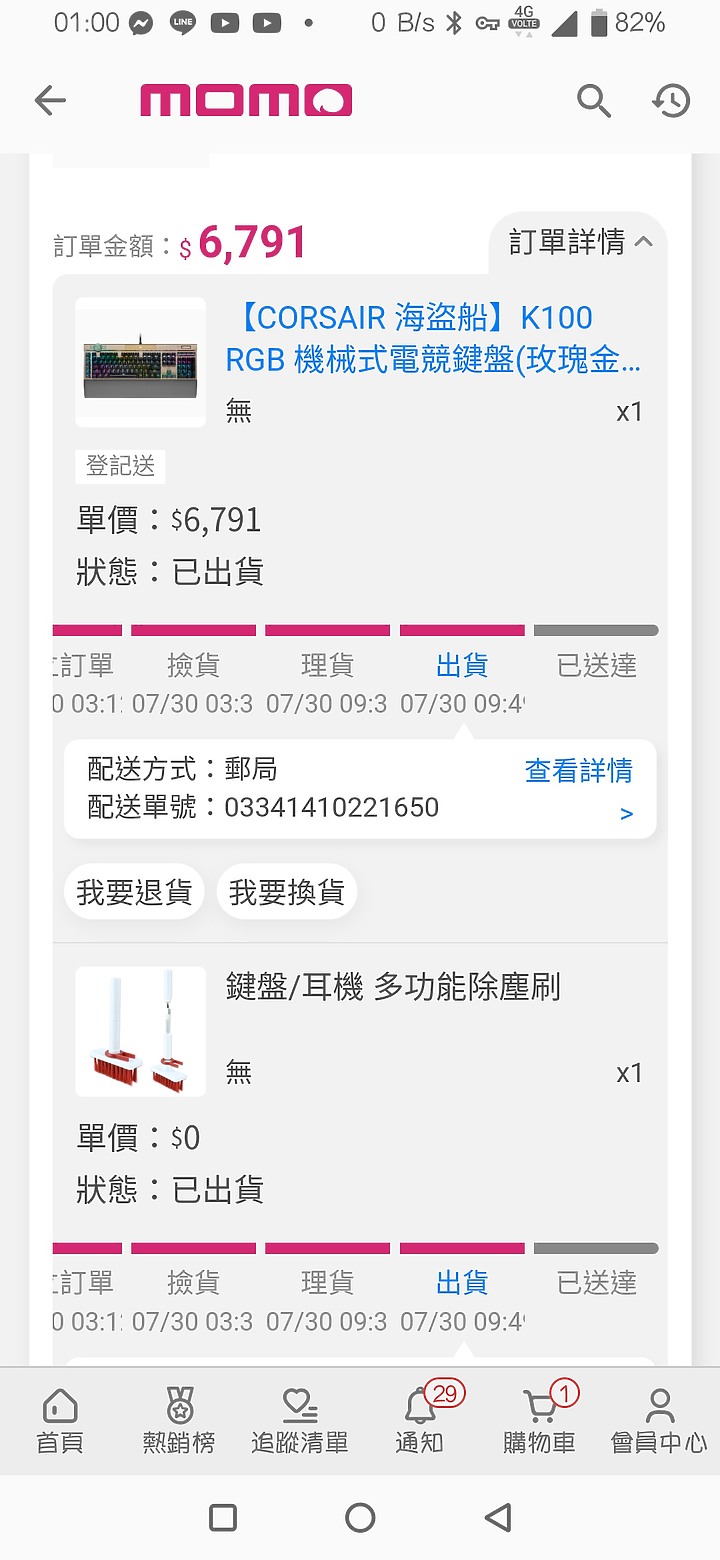Open the keyboard product thumbnail
Image resolution: width=720 pixels, height=1560 pixels.
tap(140, 362)
